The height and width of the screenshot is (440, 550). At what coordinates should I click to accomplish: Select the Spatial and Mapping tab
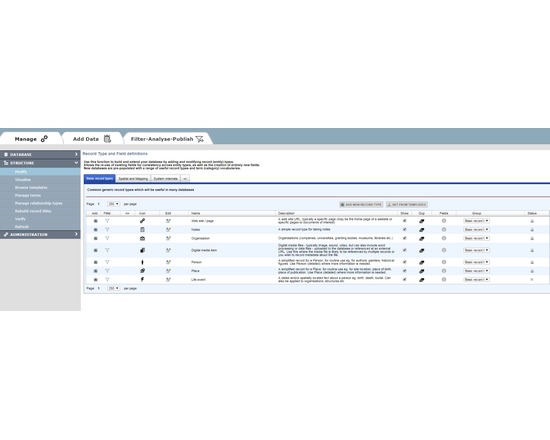[x=133, y=179]
